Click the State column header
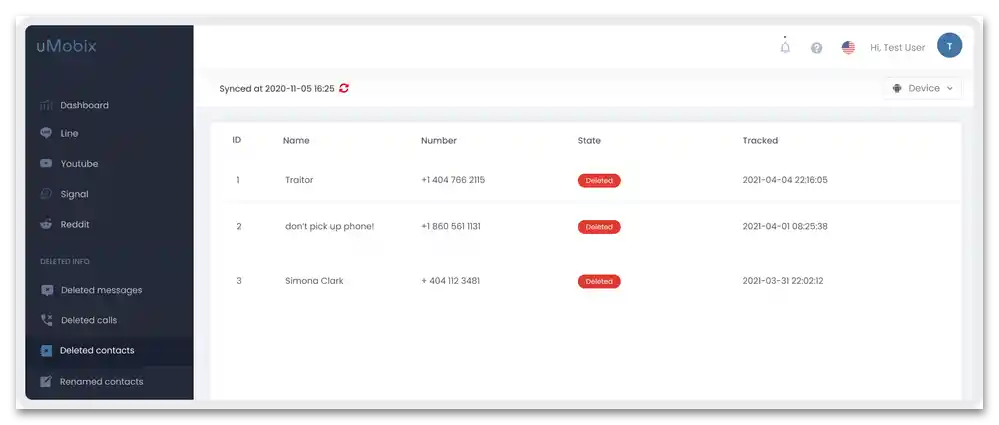This screenshot has height=425, width=999. point(589,140)
